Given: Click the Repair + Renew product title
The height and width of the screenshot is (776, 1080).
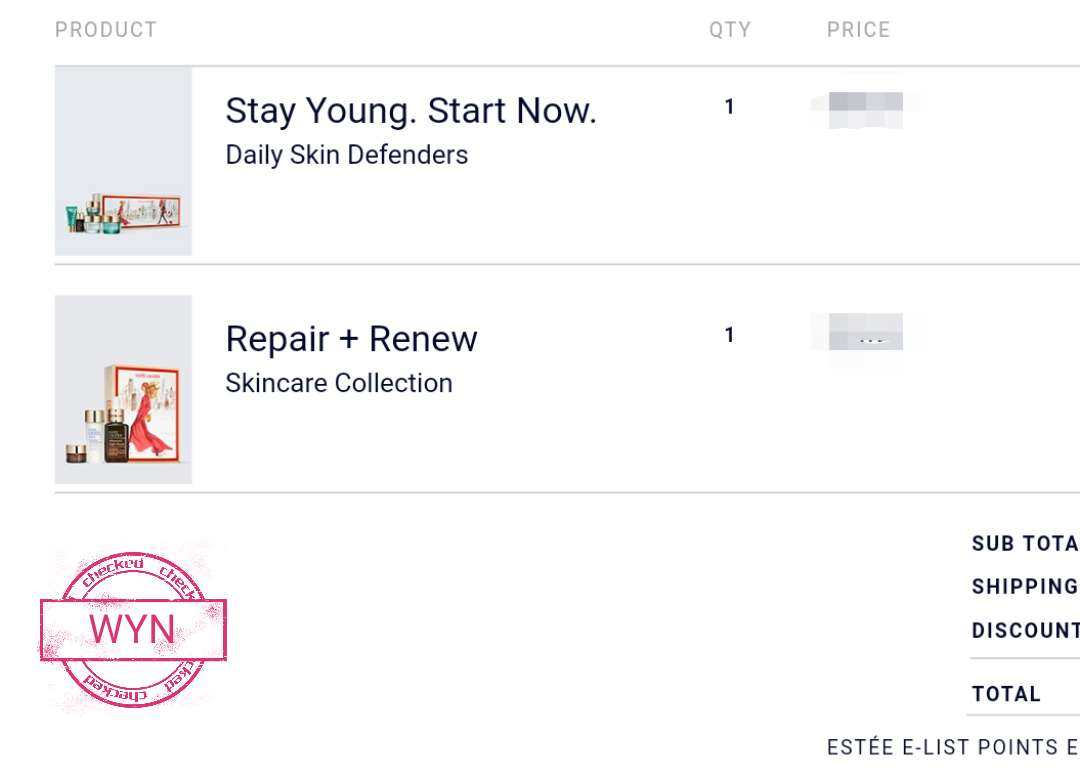Looking at the screenshot, I should pos(351,339).
